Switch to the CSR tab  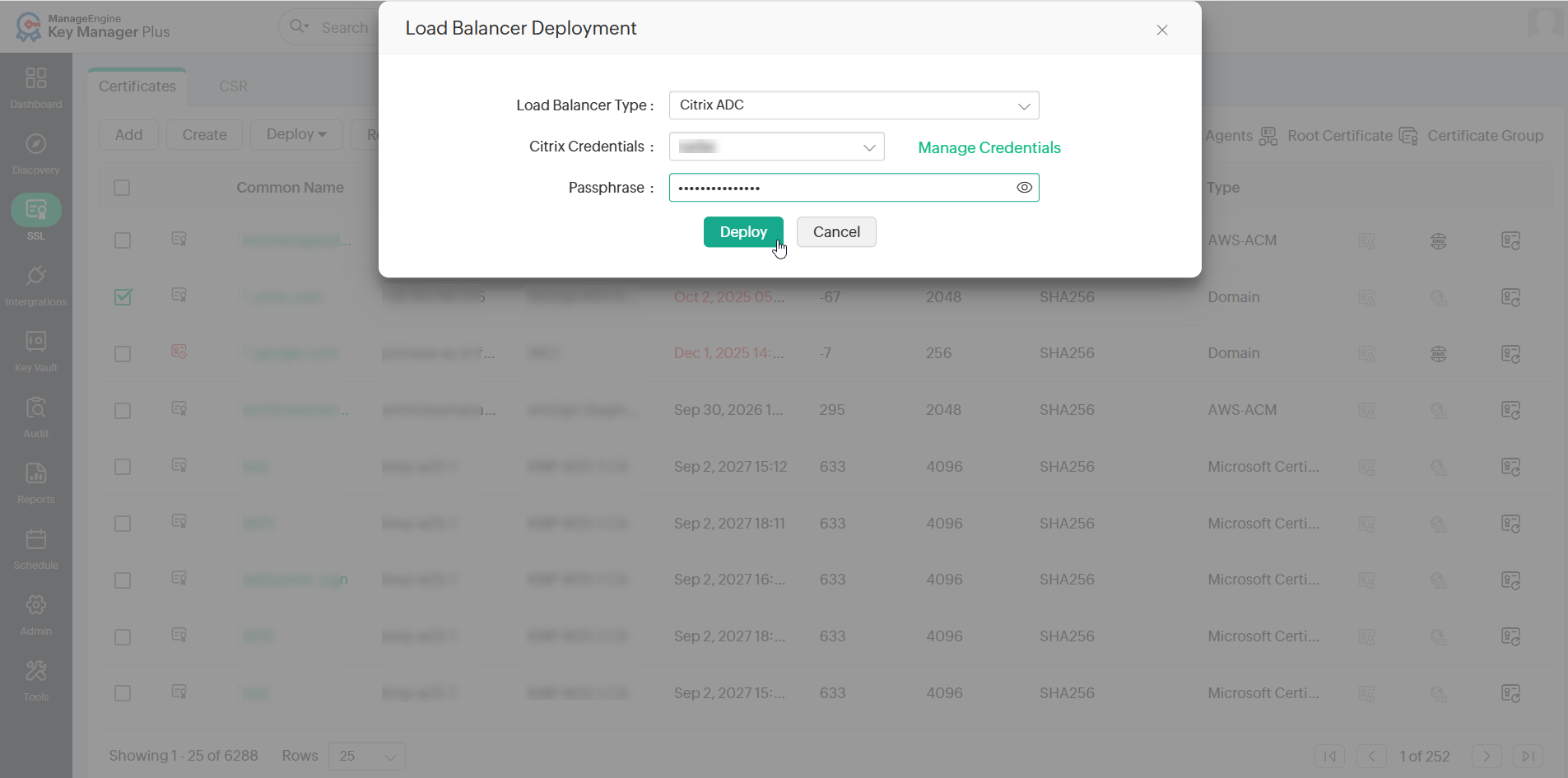tap(234, 86)
